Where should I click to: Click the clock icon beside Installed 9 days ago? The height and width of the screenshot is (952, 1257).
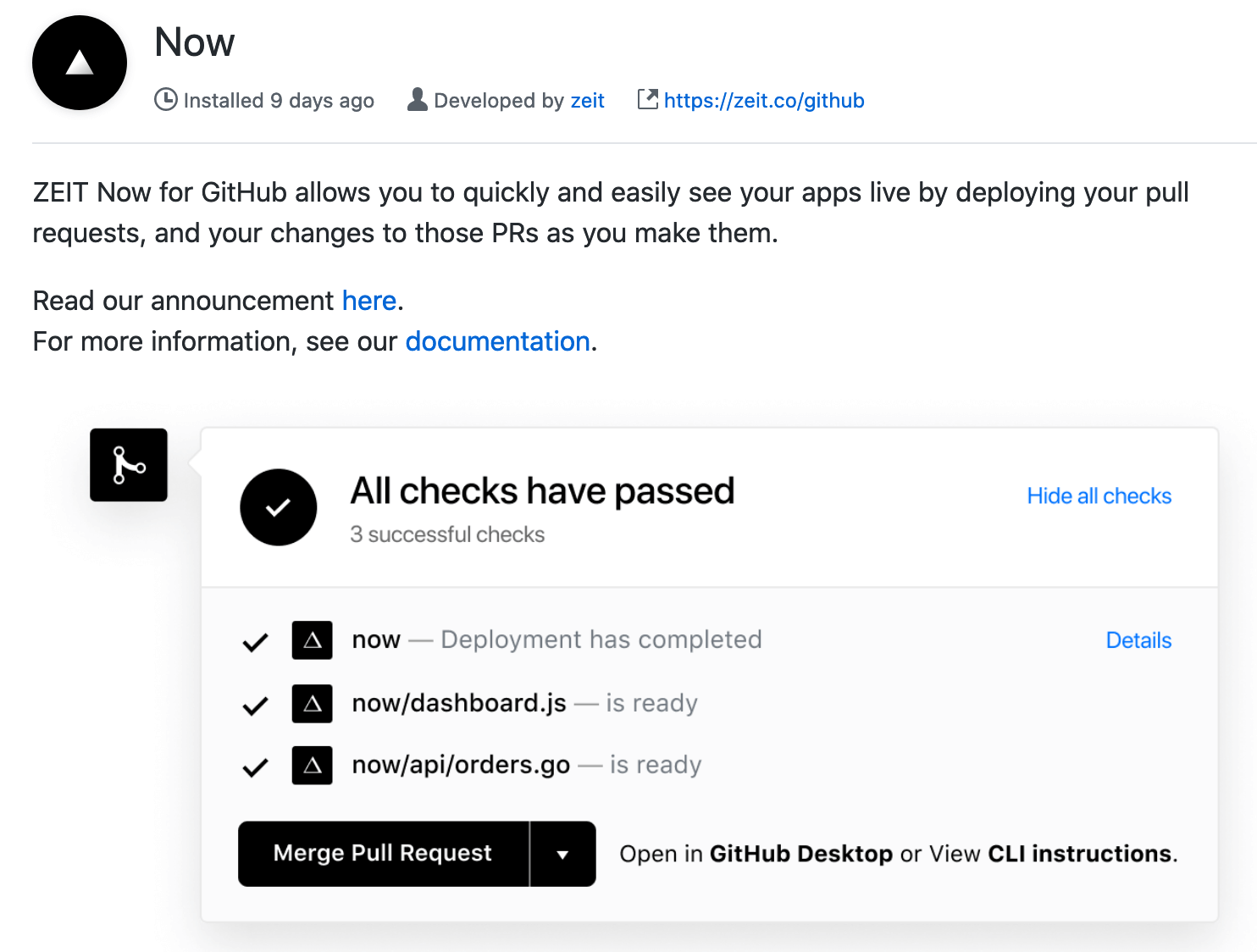[166, 100]
